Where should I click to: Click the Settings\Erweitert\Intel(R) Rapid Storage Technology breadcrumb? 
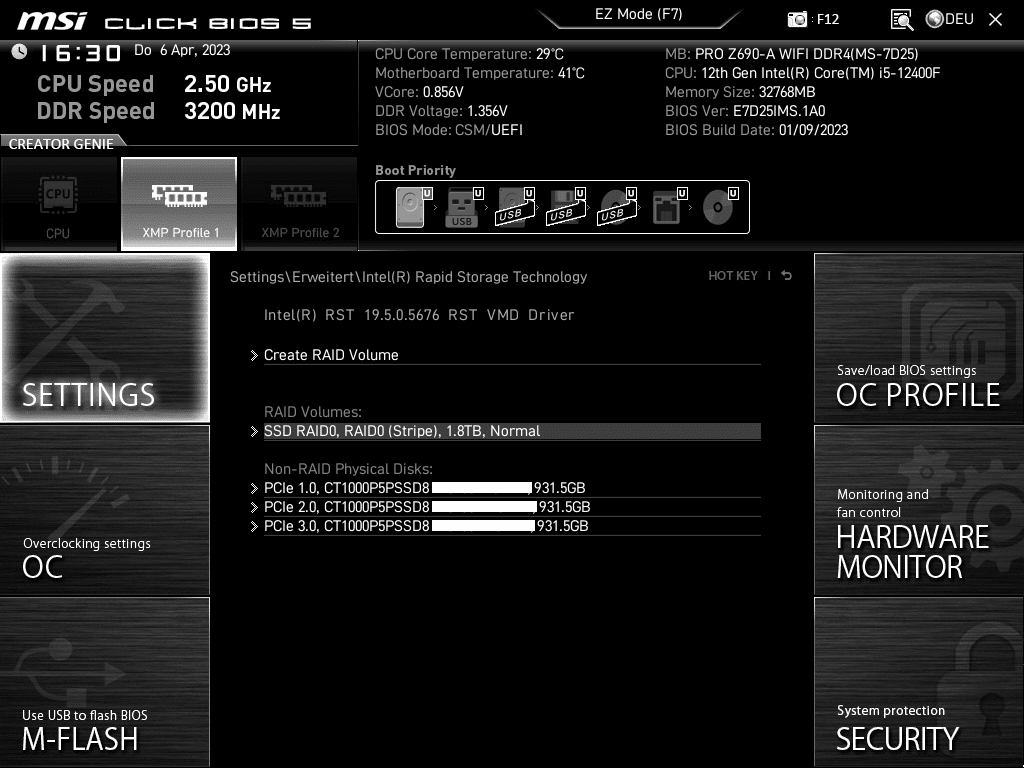point(408,277)
